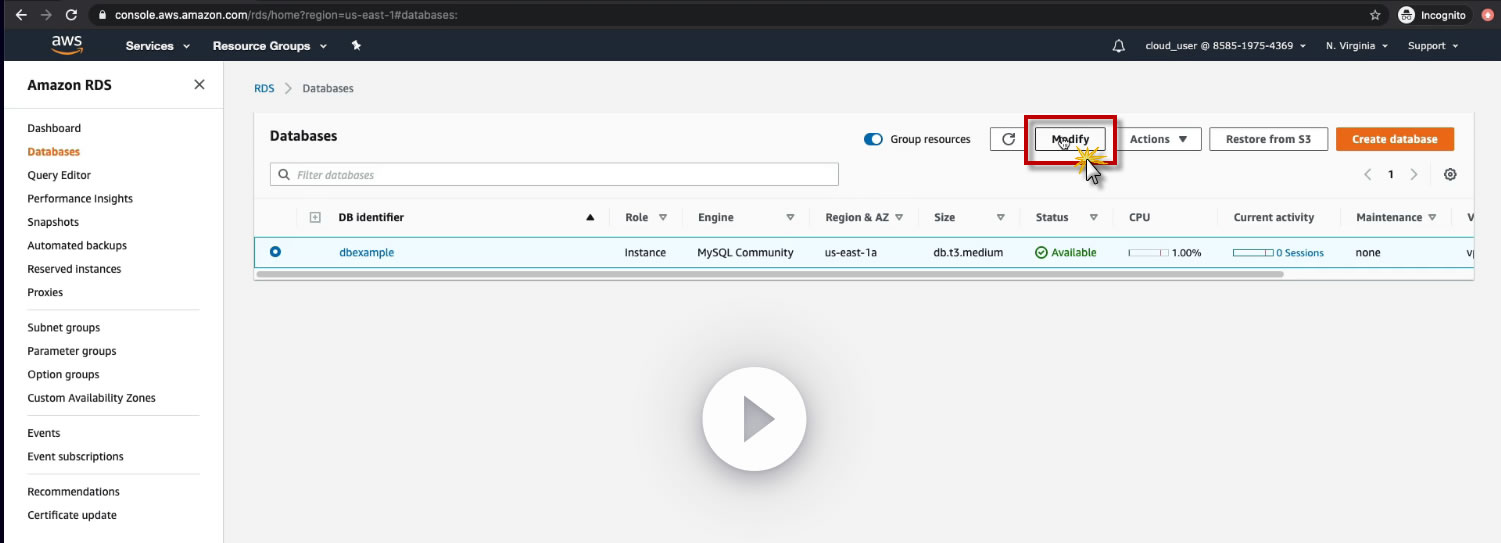
Task: Open Subnet groups in sidebar
Action: 64,327
